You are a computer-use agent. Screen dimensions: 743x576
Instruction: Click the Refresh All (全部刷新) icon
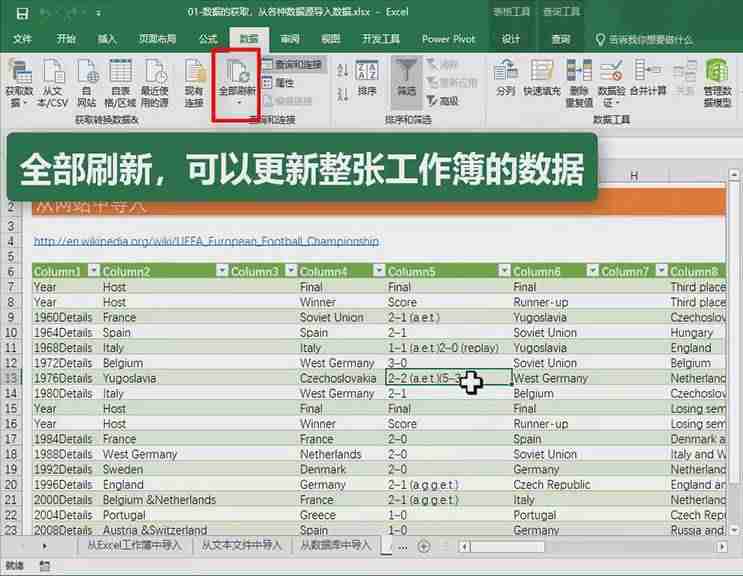[x=236, y=76]
